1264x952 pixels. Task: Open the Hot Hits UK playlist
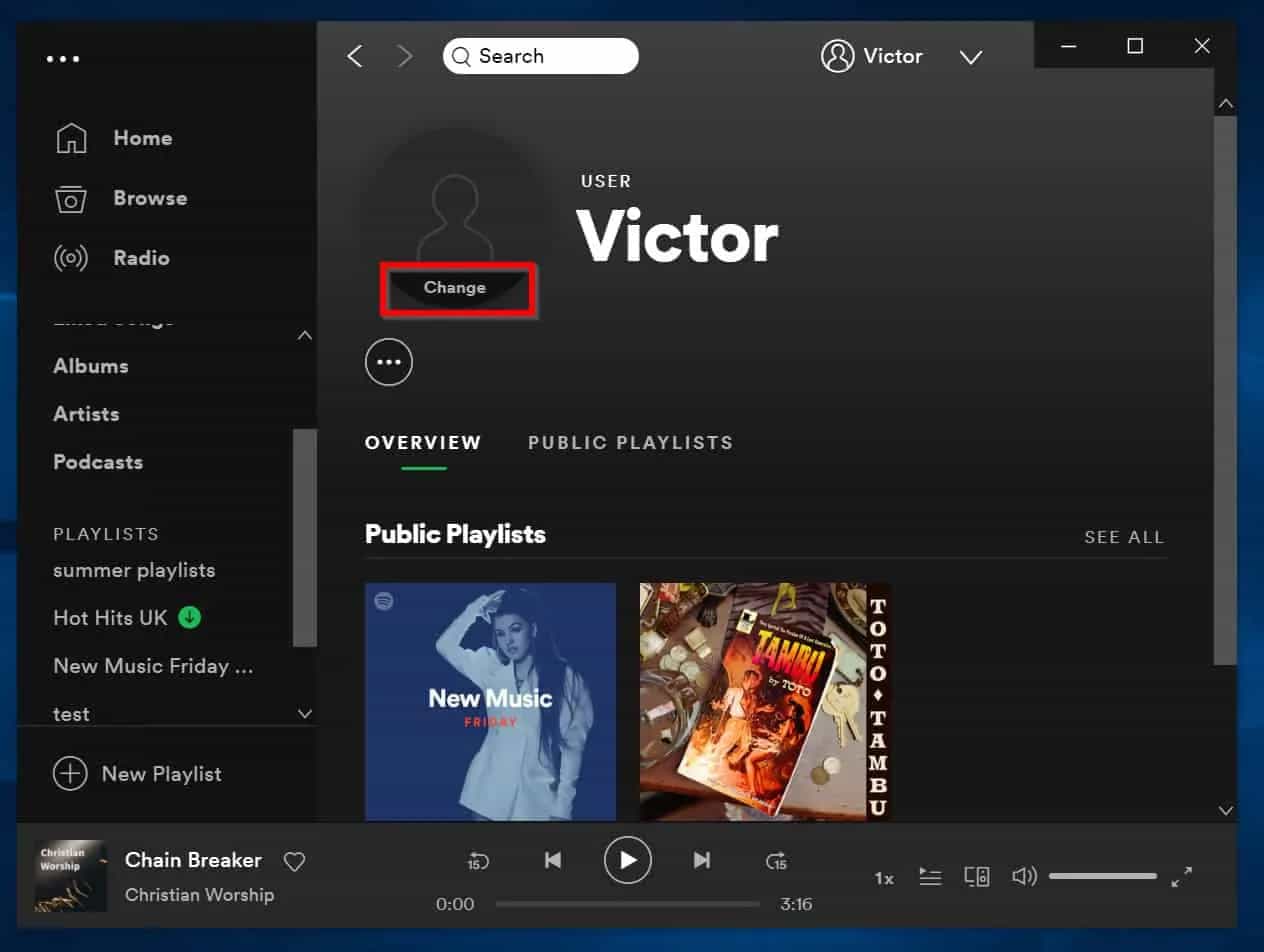tap(110, 618)
